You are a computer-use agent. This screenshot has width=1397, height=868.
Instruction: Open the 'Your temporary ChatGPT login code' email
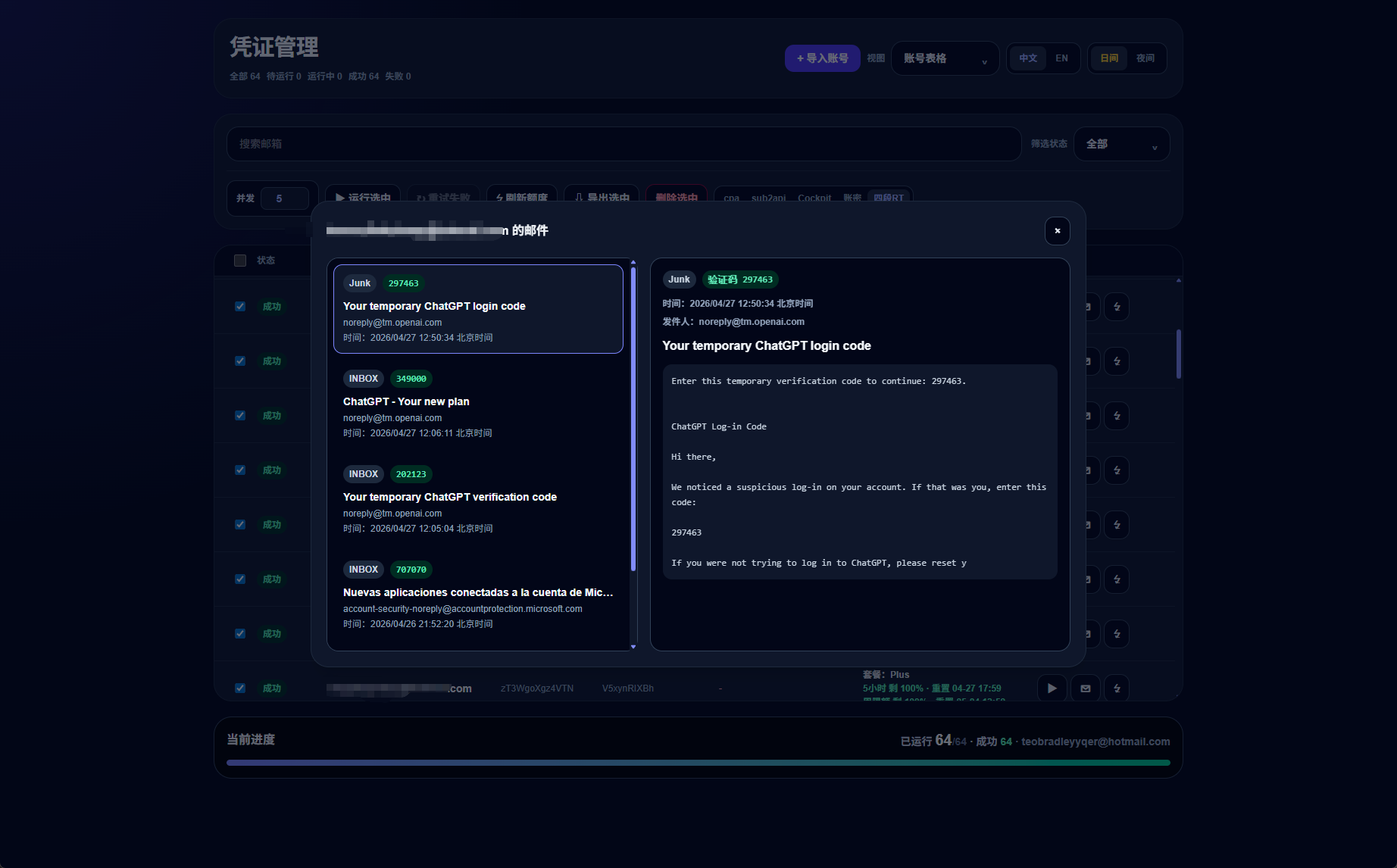coord(478,309)
